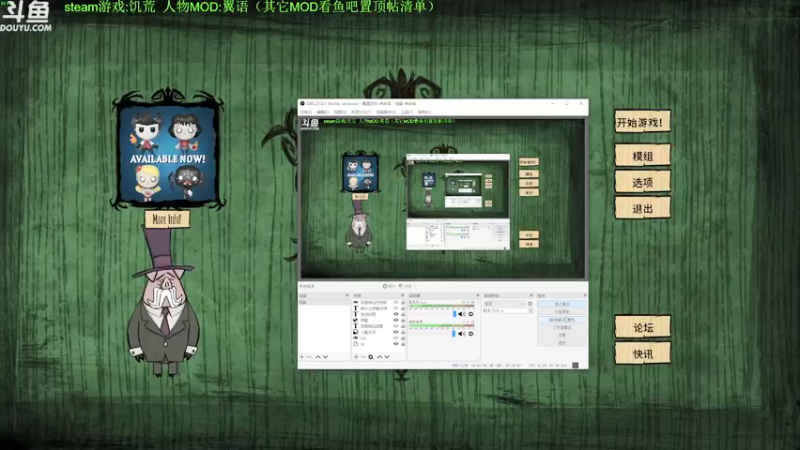
Task: Remove the selected scene with the Scenes minus icon
Action: (309, 357)
